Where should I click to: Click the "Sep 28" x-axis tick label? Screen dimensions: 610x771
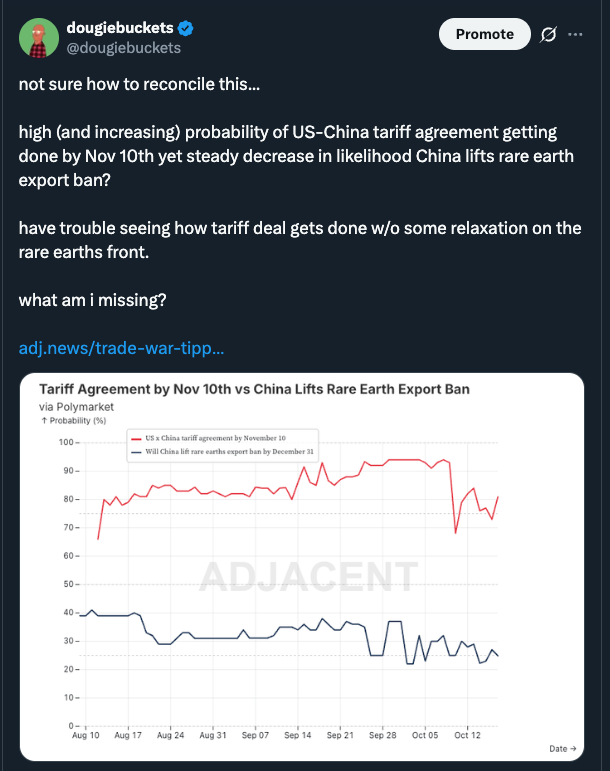(383, 735)
